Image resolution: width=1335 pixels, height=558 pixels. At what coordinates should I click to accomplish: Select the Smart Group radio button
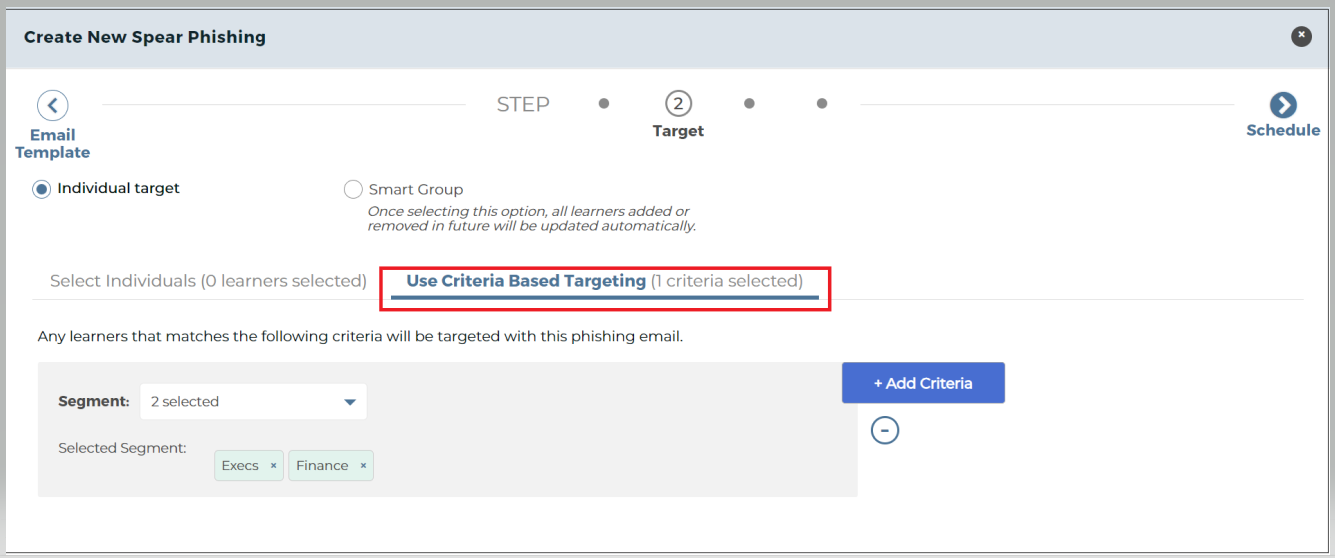(x=353, y=189)
